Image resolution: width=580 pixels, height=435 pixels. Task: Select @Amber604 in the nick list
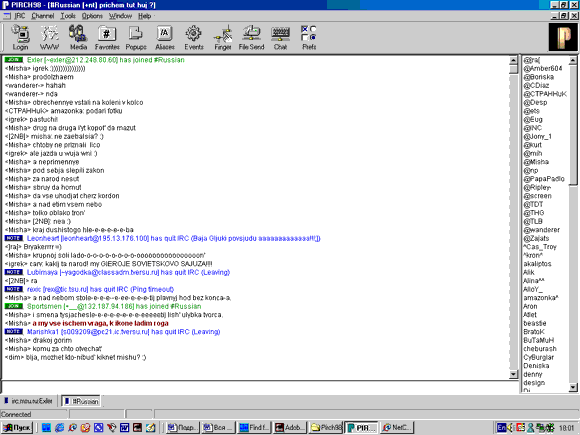[543, 68]
